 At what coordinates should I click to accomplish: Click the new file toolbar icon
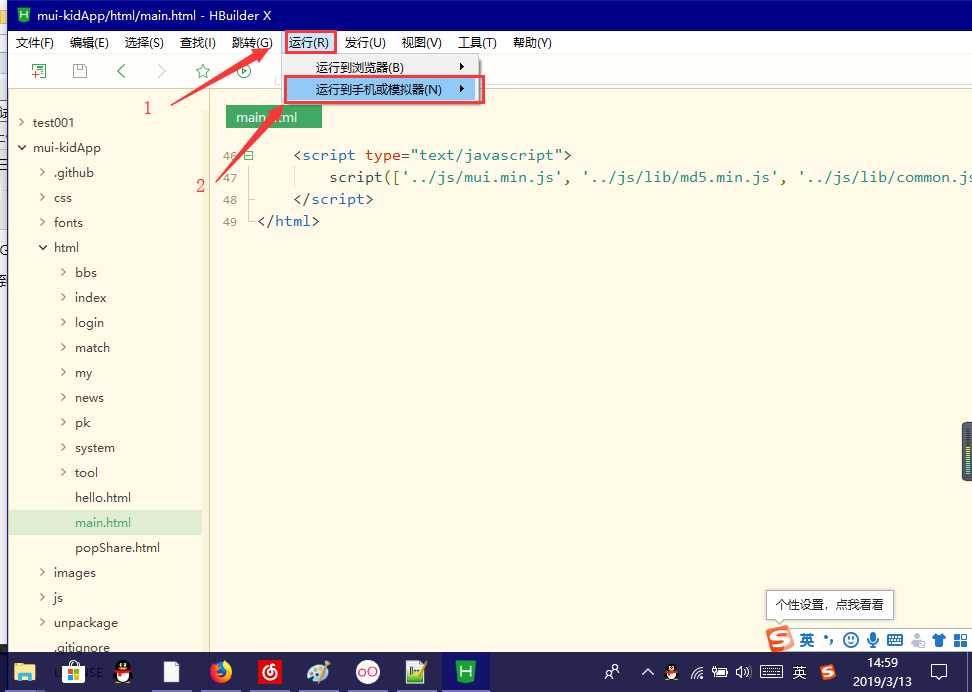(x=39, y=71)
